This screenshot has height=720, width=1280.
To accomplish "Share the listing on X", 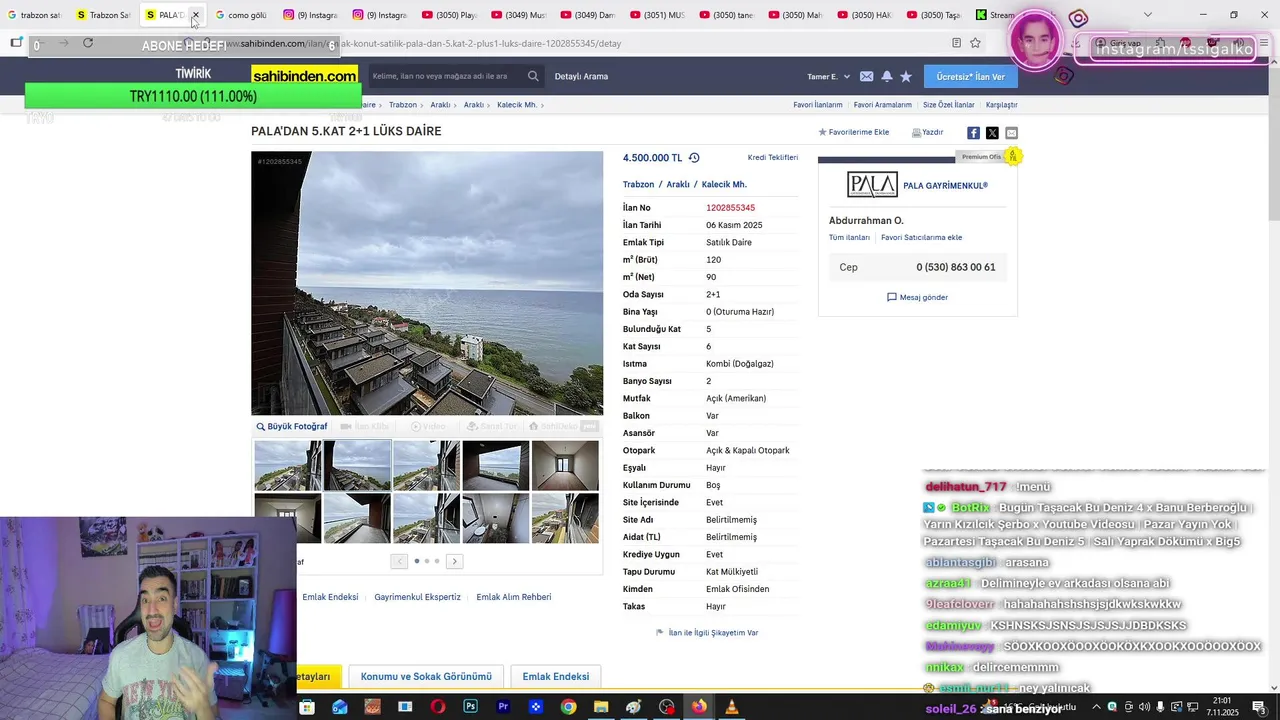I will [992, 133].
